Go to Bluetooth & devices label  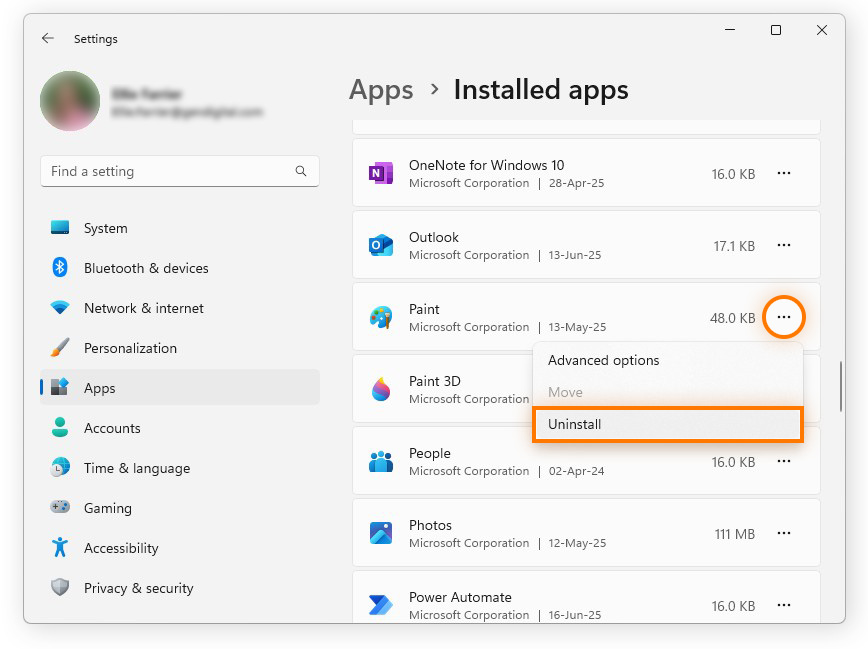tap(146, 268)
